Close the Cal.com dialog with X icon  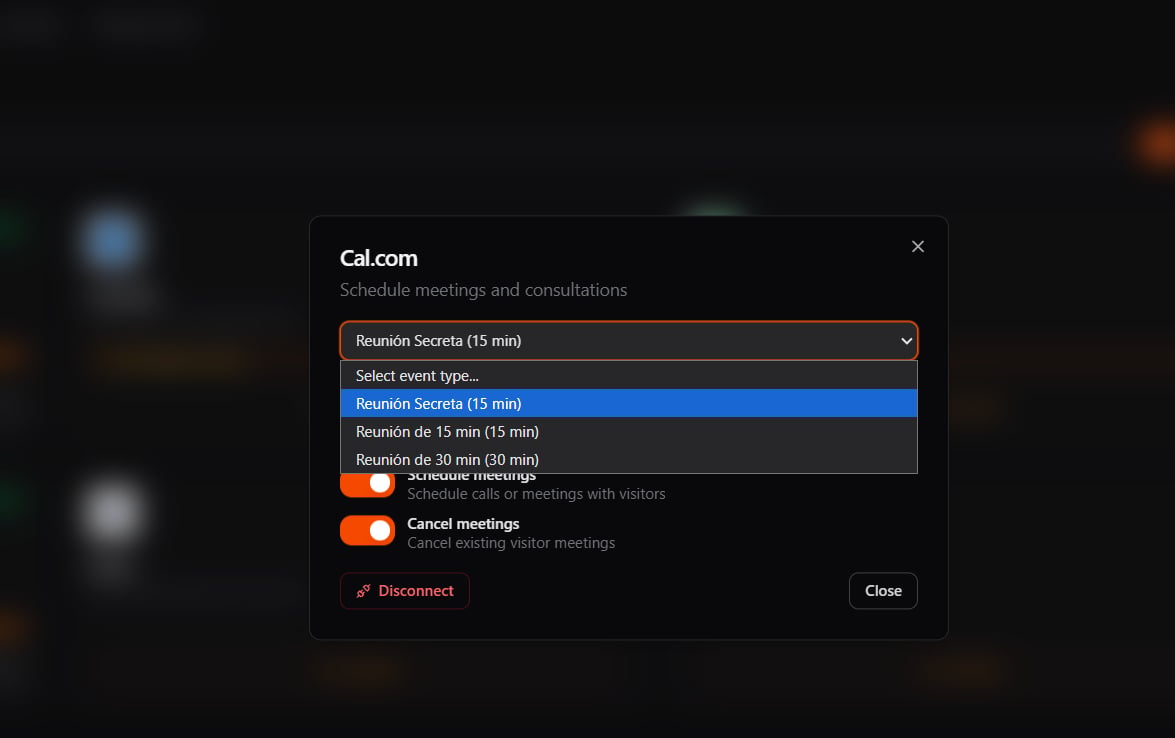coord(917,246)
